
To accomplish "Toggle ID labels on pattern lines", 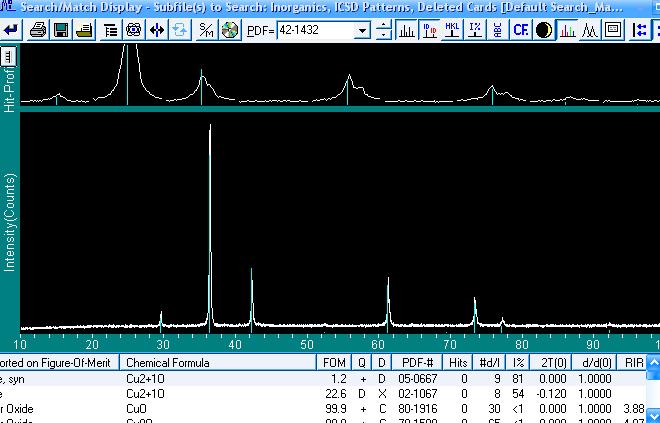I will [430, 30].
